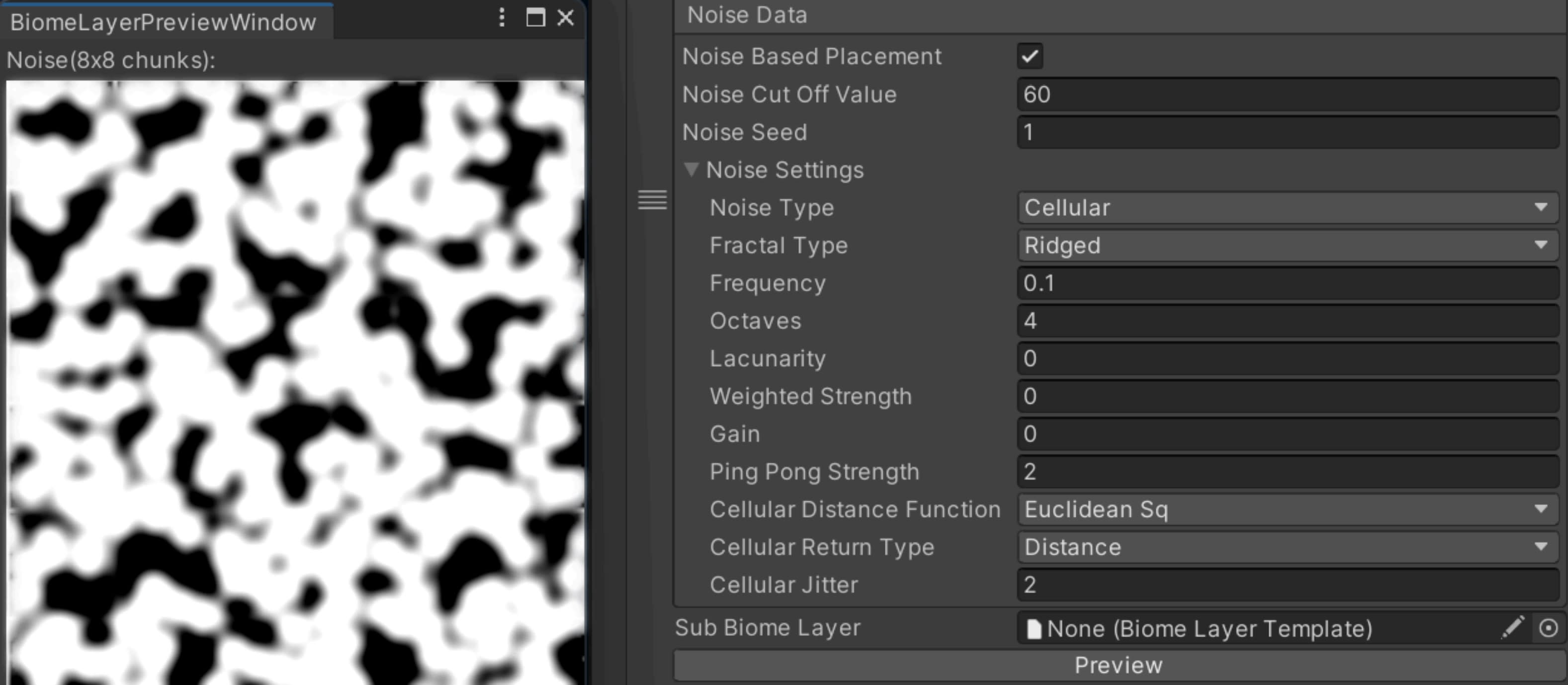Click the Noise Seed input field
The width and height of the screenshot is (1568, 685).
[x=1287, y=132]
